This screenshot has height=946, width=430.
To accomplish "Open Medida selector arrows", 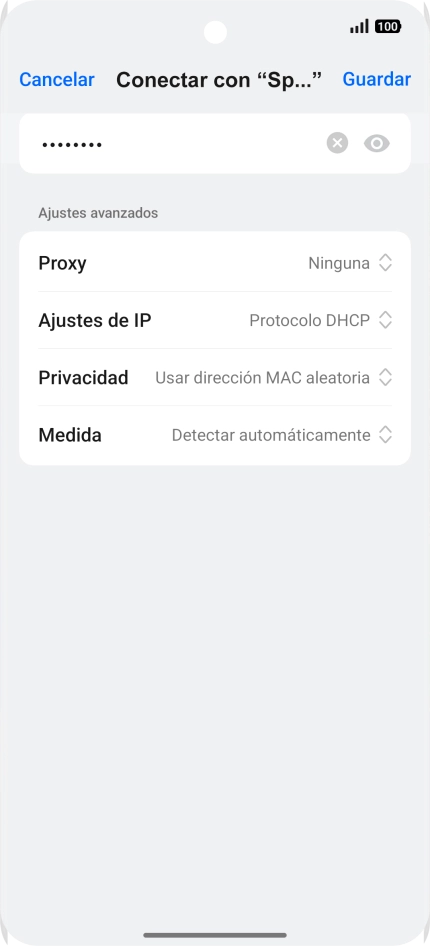I will point(385,434).
